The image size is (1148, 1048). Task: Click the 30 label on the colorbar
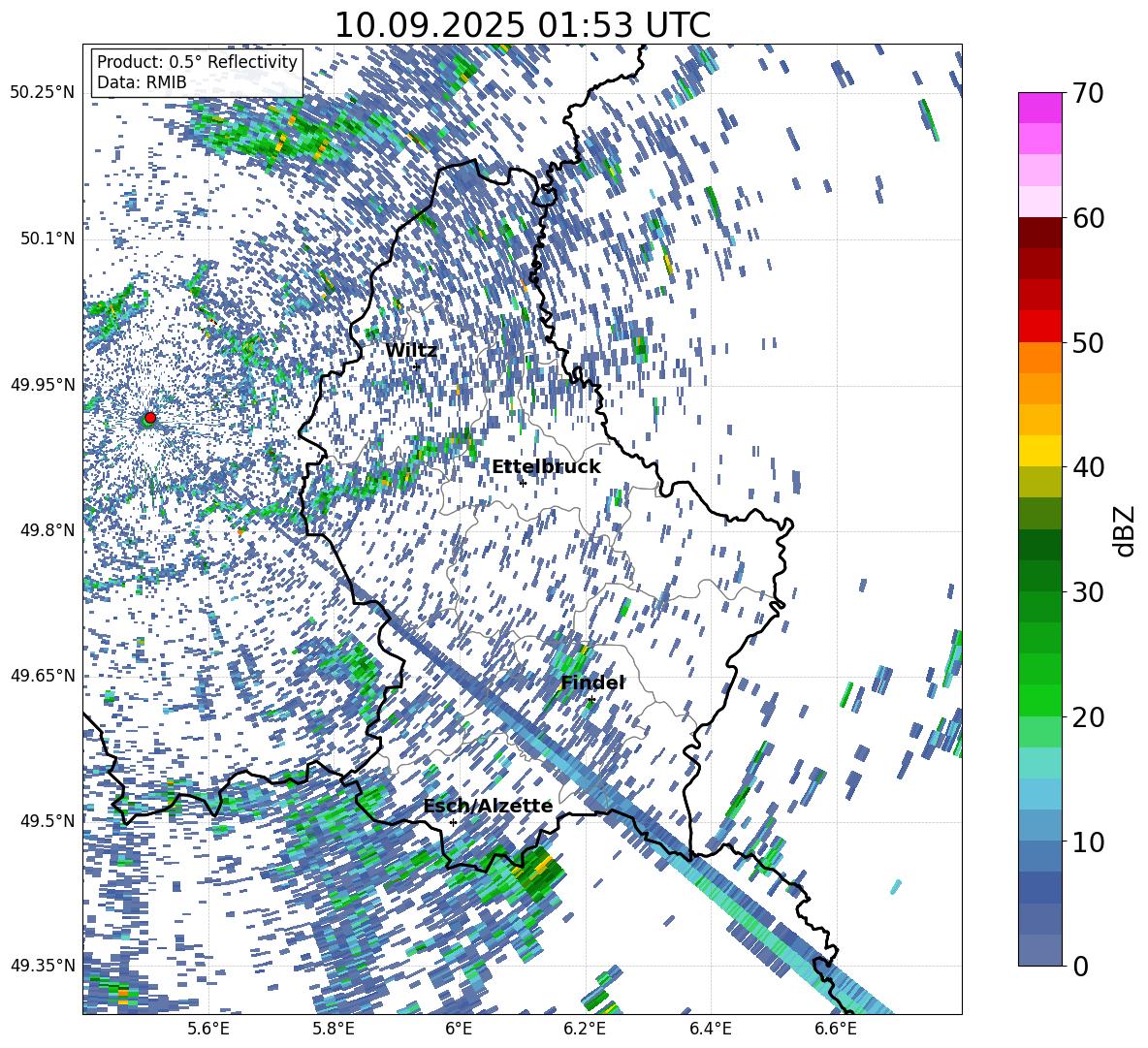(1088, 592)
